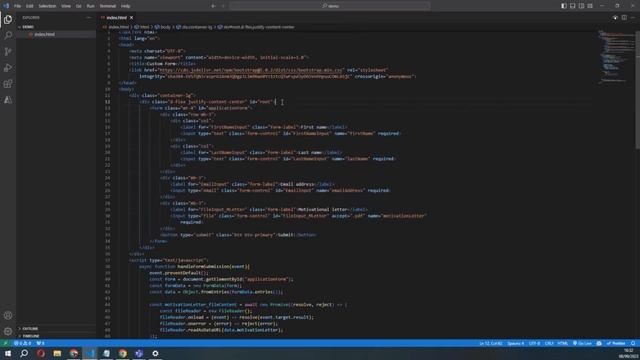The image size is (640, 360).
Task: Click the Ln, Col cursor position indicator
Action: tap(491, 343)
